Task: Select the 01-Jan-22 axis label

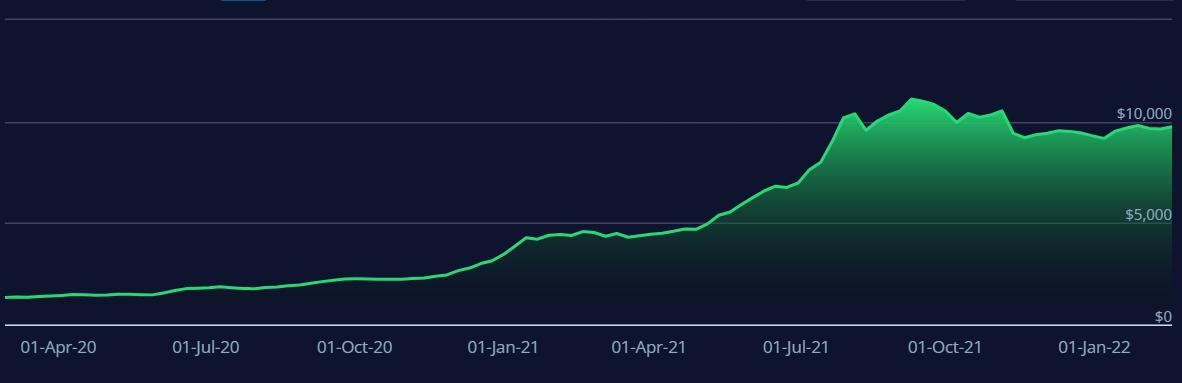Action: coord(1095,348)
